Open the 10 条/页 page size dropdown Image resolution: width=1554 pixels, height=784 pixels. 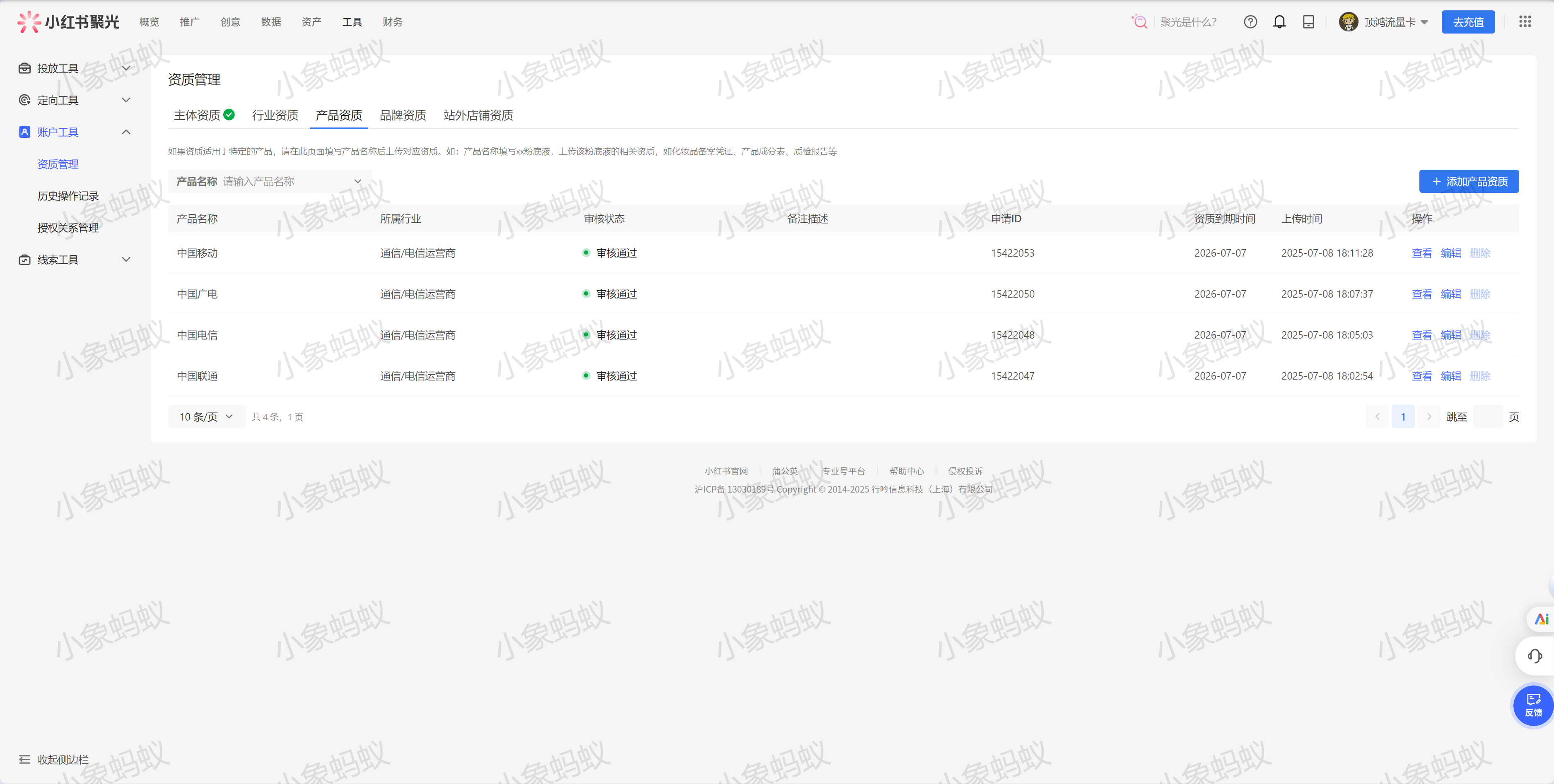coord(206,417)
